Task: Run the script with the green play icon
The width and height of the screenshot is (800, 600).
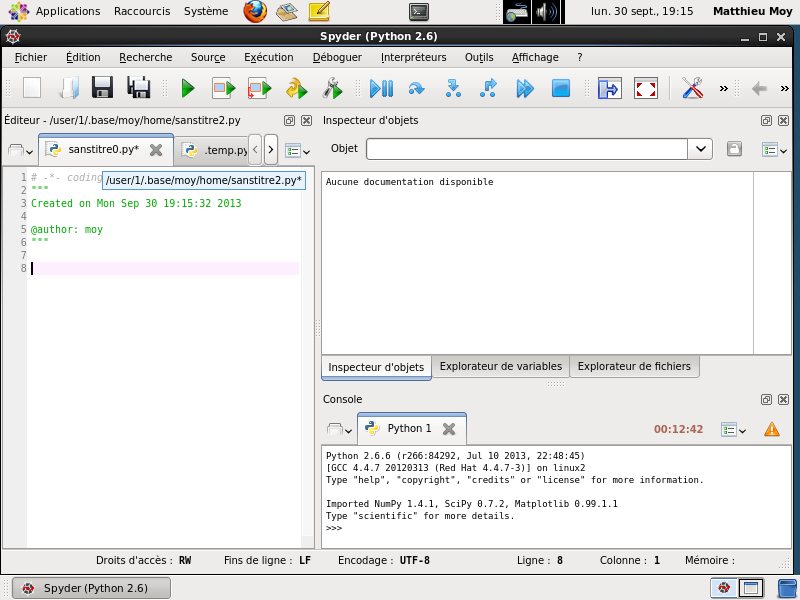Action: 188,88
